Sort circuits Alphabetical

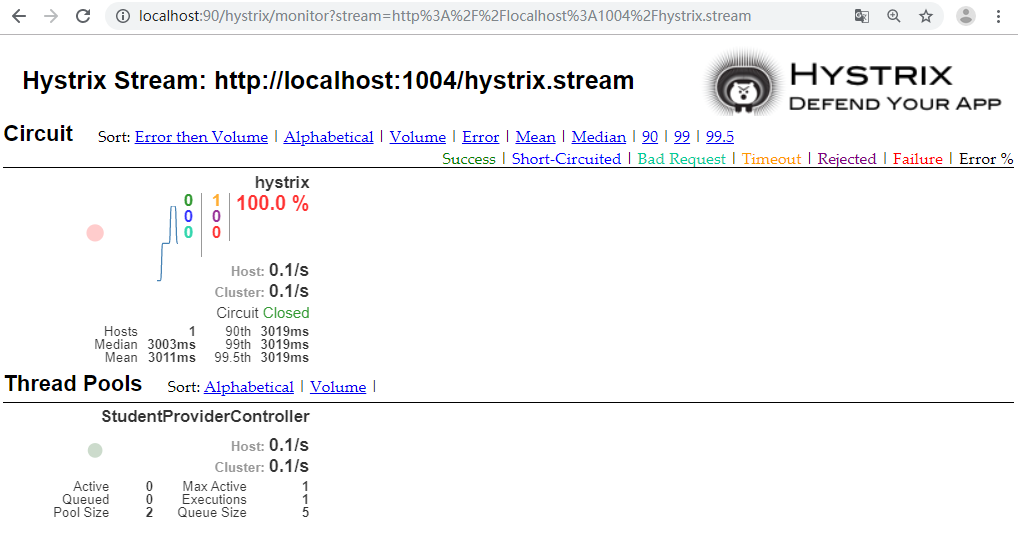click(x=329, y=137)
